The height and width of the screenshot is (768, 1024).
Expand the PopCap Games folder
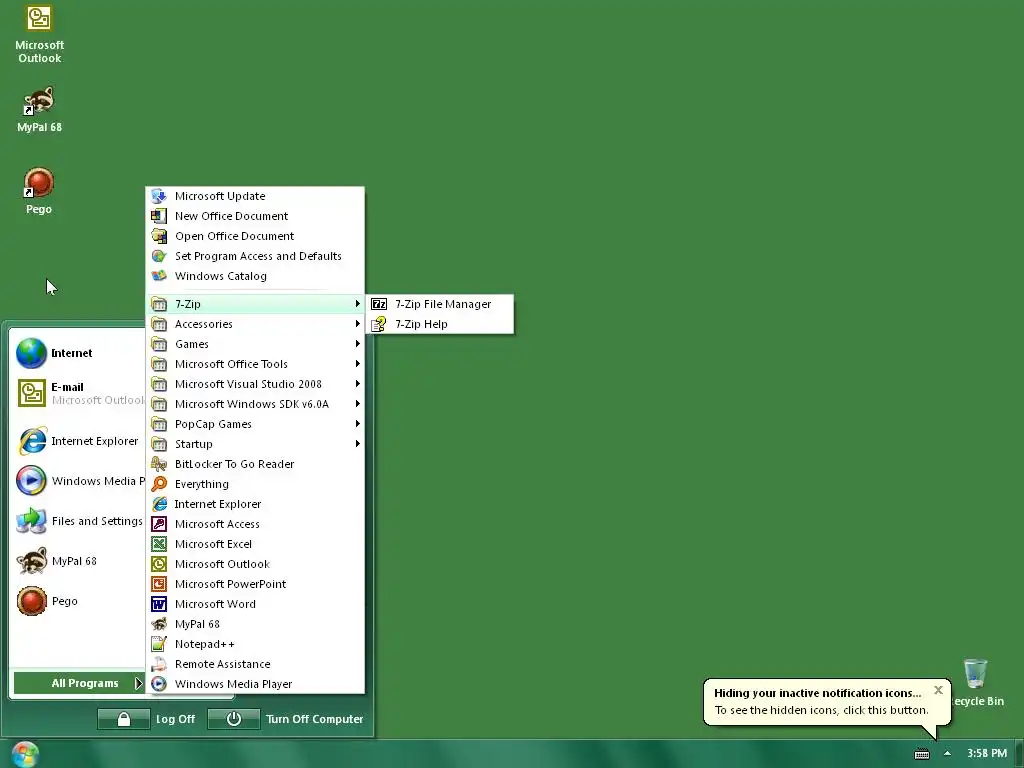click(255, 424)
